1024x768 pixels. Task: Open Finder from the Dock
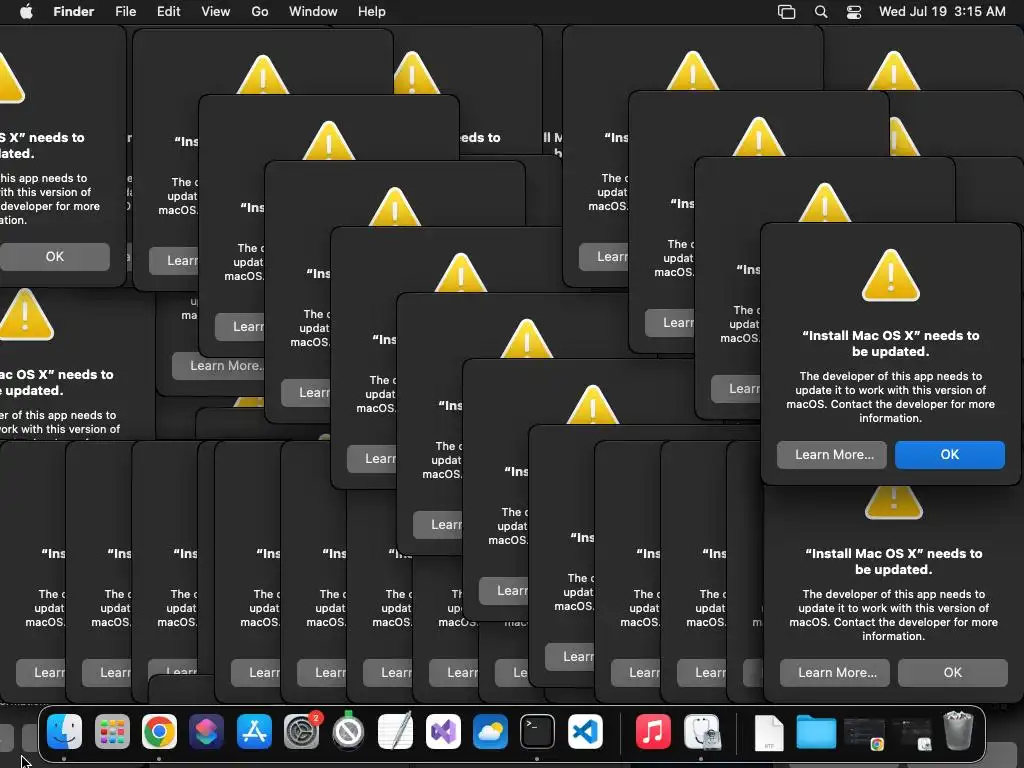(x=65, y=731)
